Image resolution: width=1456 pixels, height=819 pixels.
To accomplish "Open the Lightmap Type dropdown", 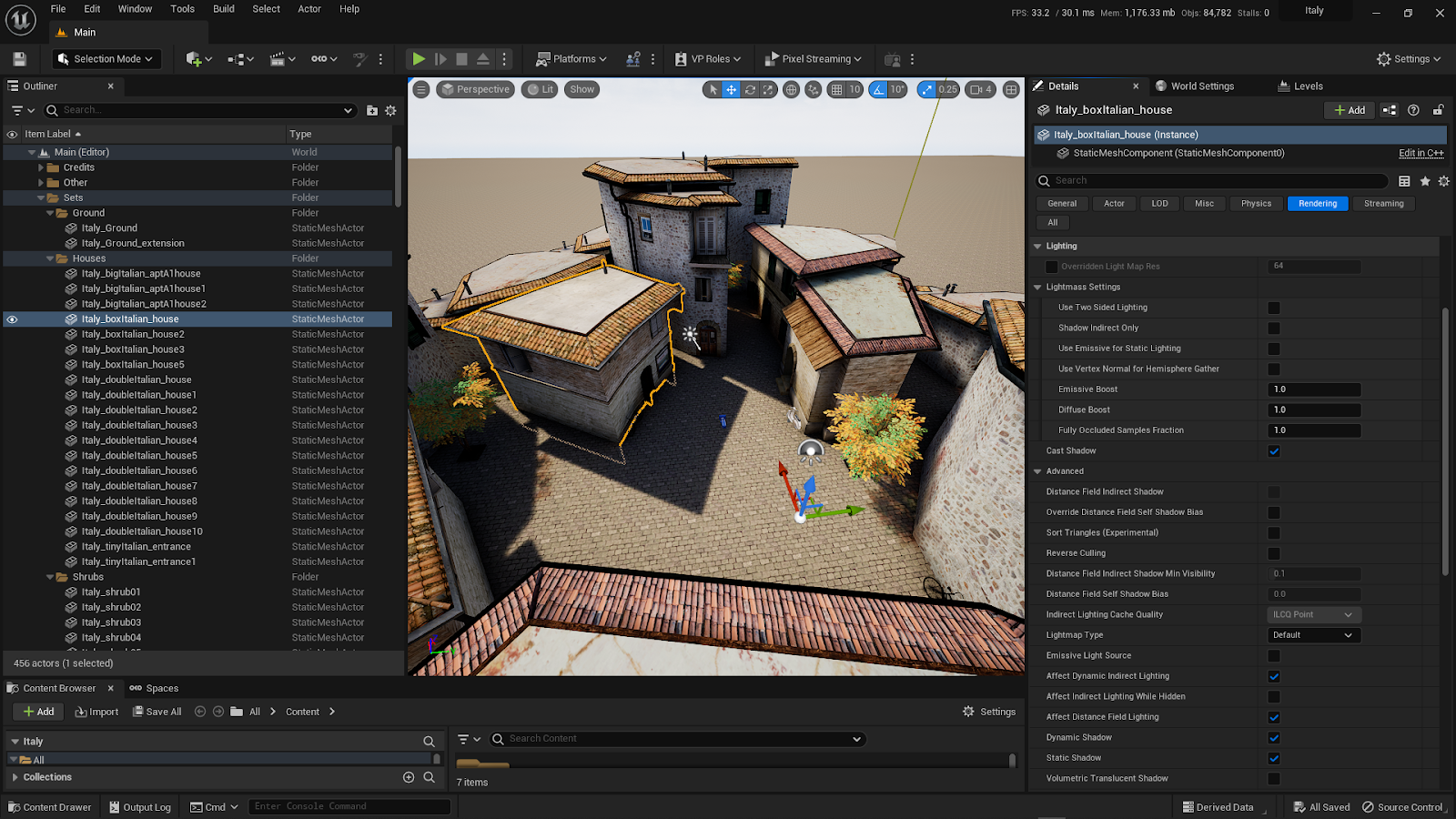I will pos(1313,635).
